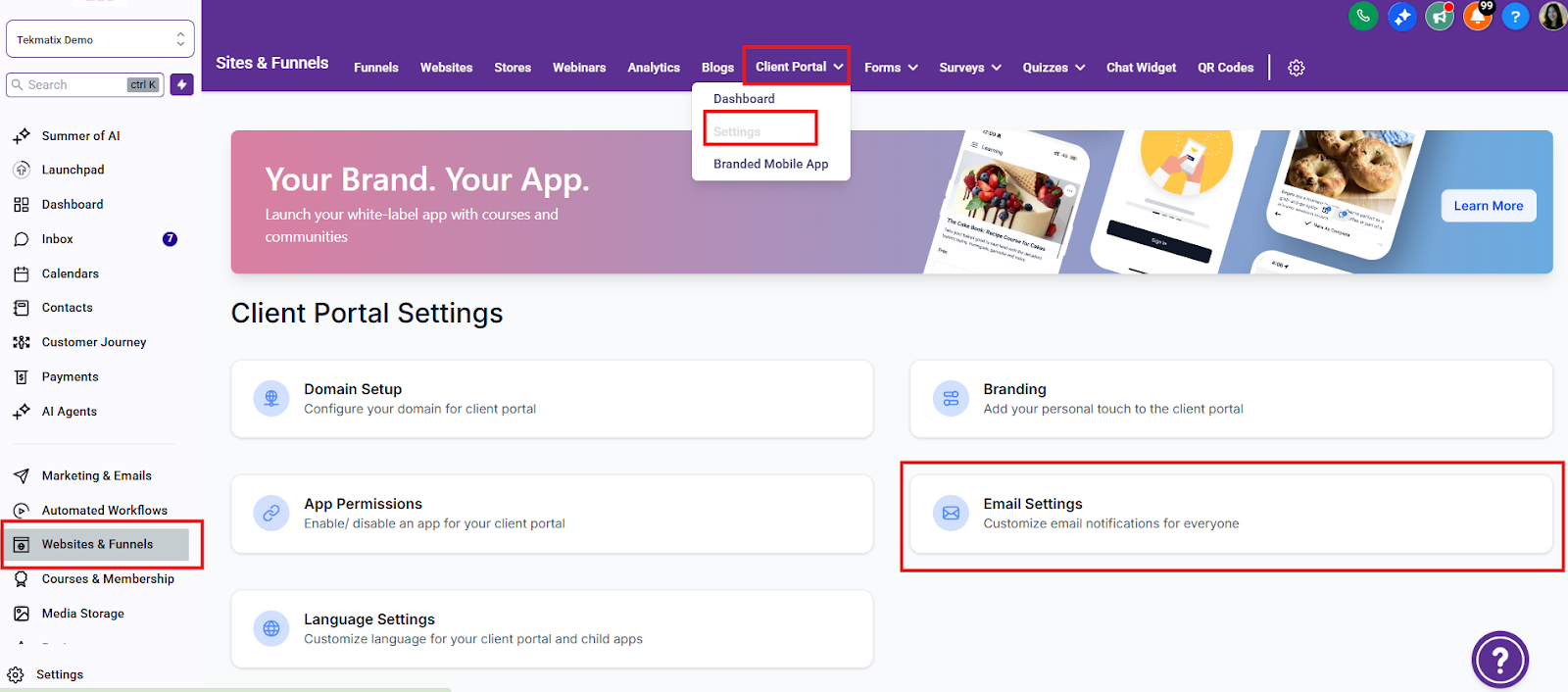
Task: Click the Calendars icon in sidebar
Action: (22, 273)
